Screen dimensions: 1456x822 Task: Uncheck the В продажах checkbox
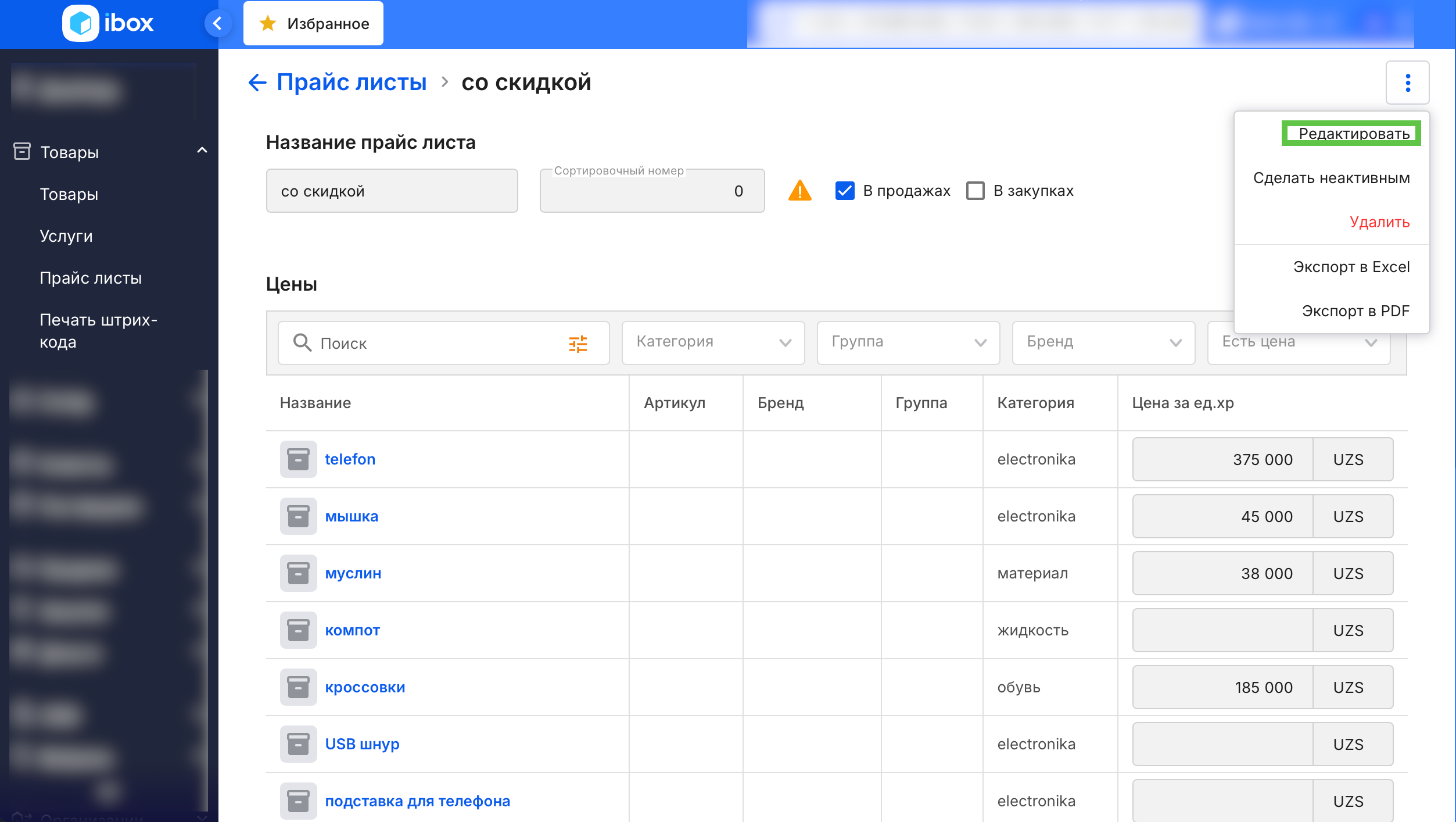pyautogui.click(x=844, y=191)
